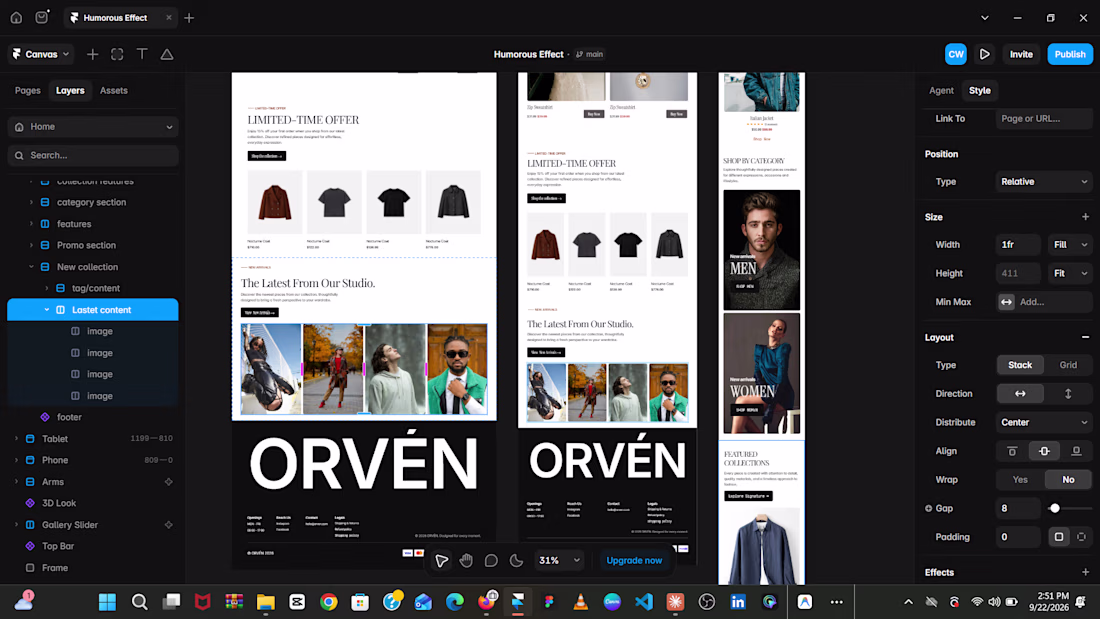Click the Min Max arrows icon
Viewport: 1100px width, 619px height.
click(x=1006, y=302)
